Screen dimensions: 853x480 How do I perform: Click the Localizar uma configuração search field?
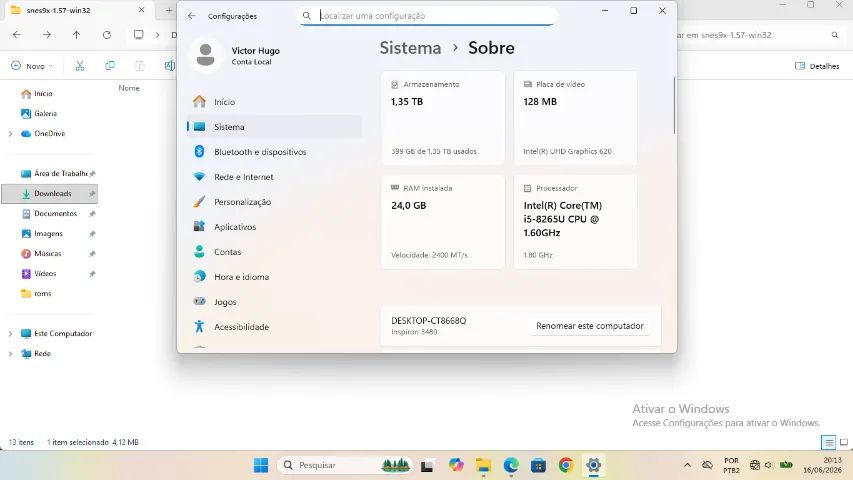pyautogui.click(x=427, y=16)
